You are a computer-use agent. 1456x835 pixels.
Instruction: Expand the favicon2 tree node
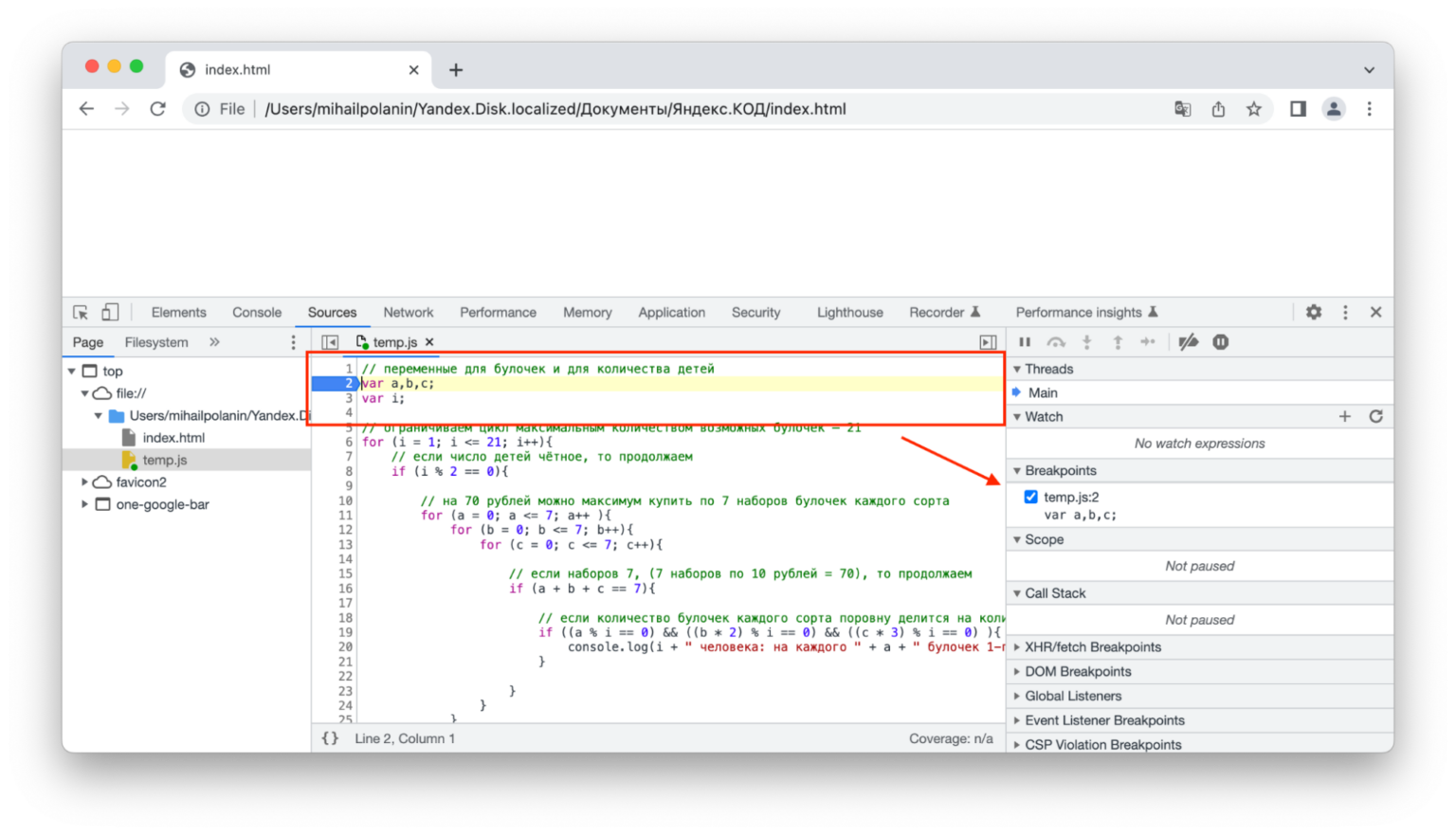click(85, 482)
